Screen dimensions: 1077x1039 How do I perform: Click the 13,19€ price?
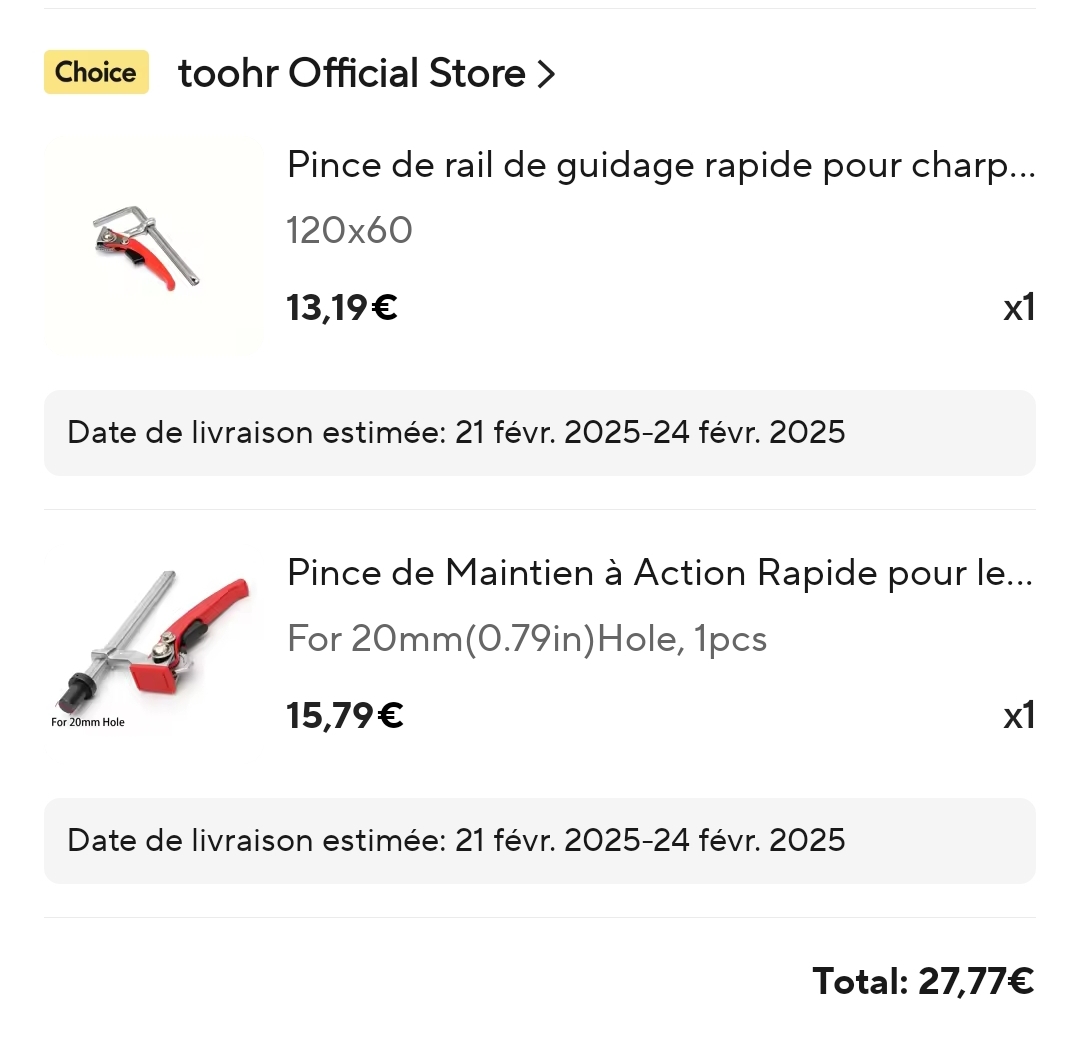pos(342,308)
